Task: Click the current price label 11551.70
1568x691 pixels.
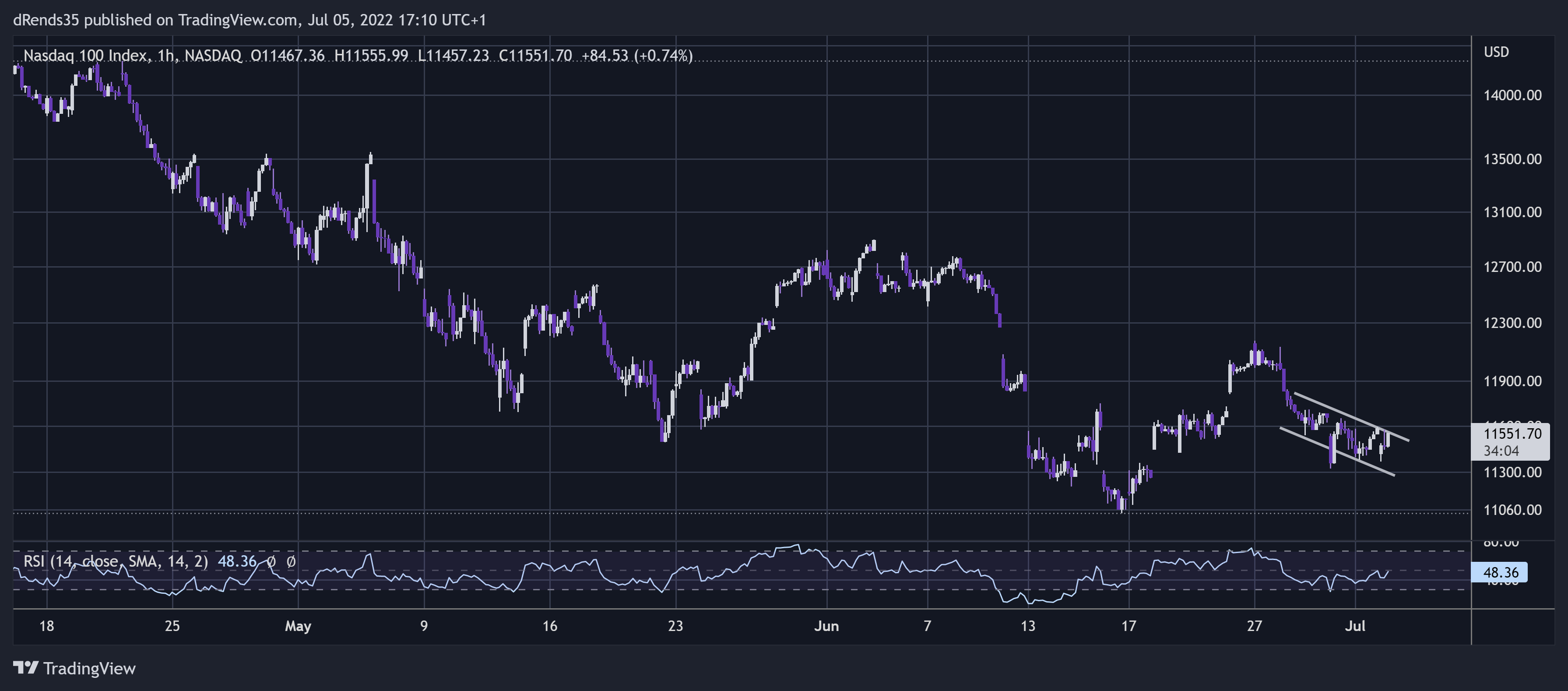Action: pyautogui.click(x=1512, y=434)
